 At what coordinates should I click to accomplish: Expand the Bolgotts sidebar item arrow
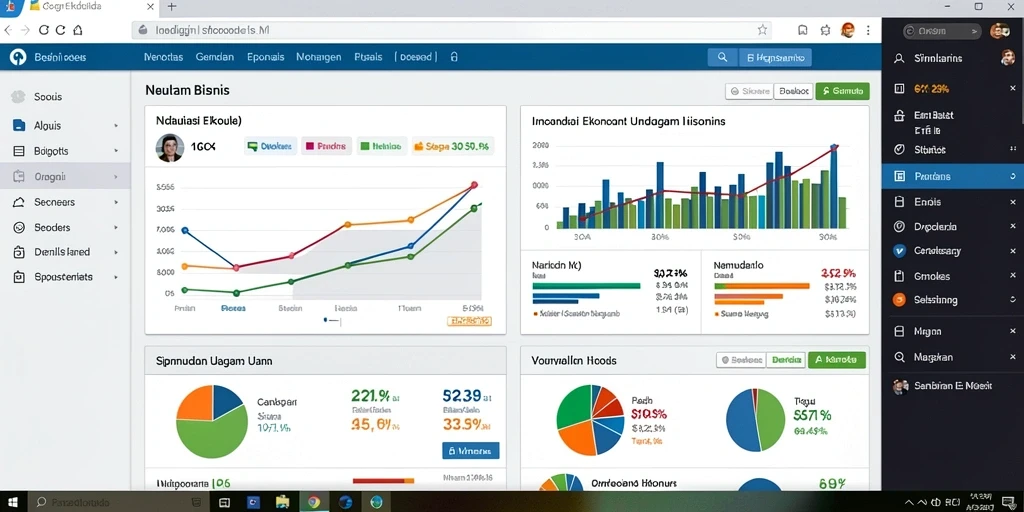(x=116, y=151)
